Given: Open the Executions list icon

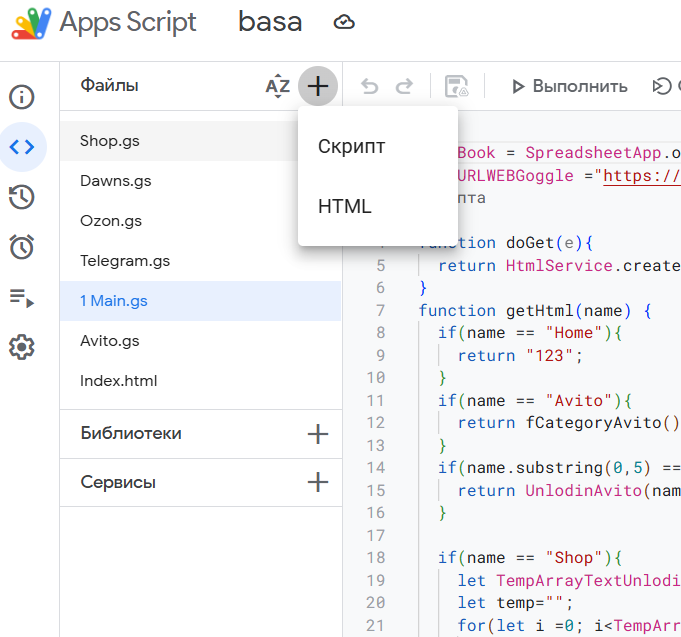Looking at the screenshot, I should [22, 298].
